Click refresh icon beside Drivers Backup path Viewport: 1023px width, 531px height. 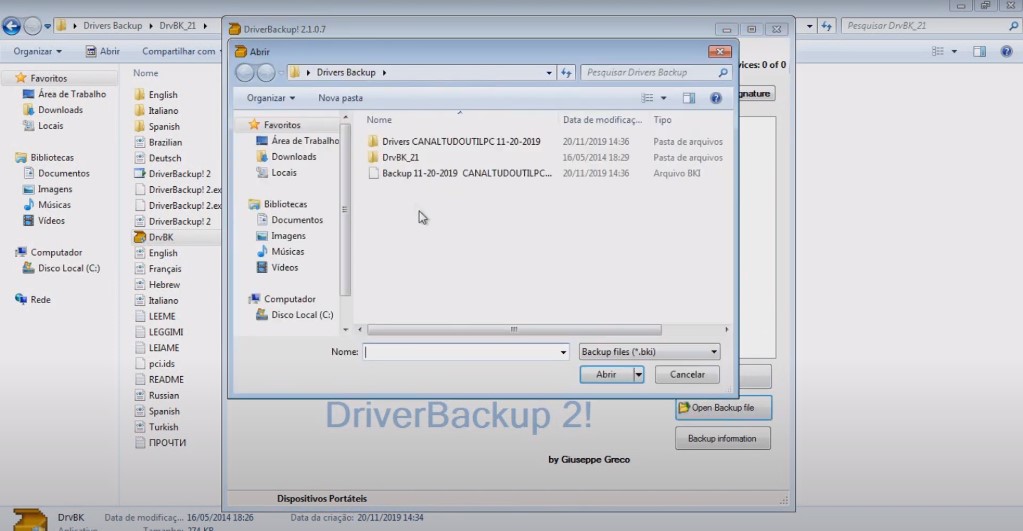pyautogui.click(x=566, y=72)
